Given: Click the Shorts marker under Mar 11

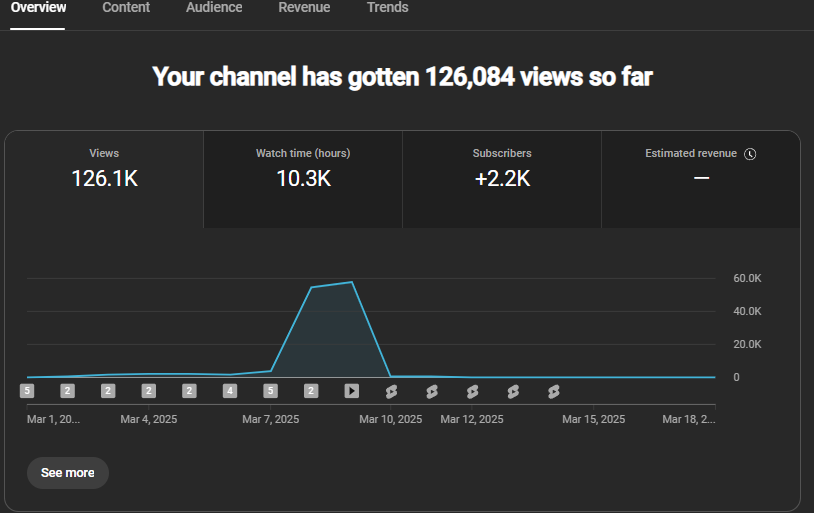Looking at the screenshot, I should pyautogui.click(x=432, y=392).
